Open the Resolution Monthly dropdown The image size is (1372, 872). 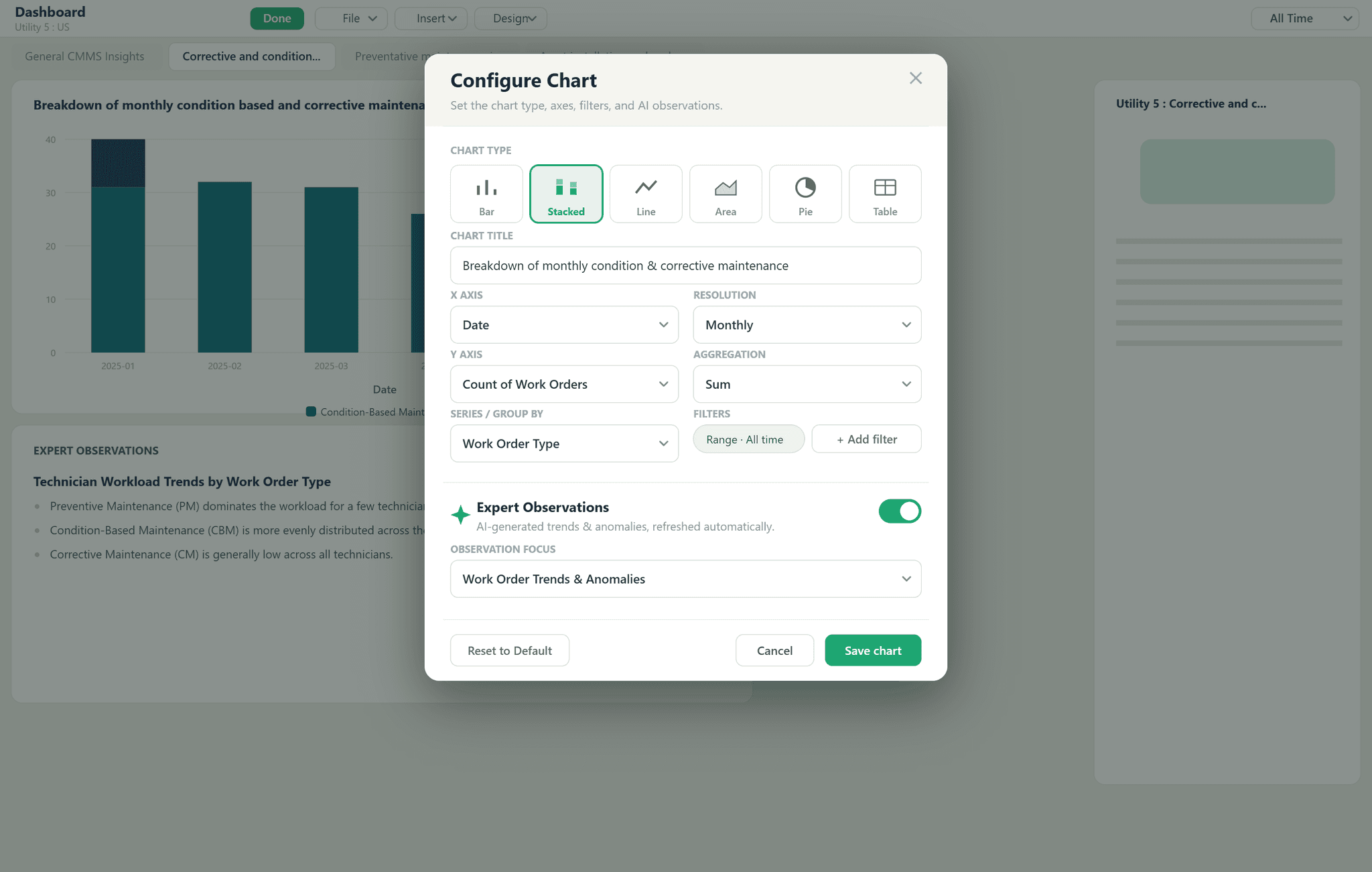pyautogui.click(x=807, y=325)
